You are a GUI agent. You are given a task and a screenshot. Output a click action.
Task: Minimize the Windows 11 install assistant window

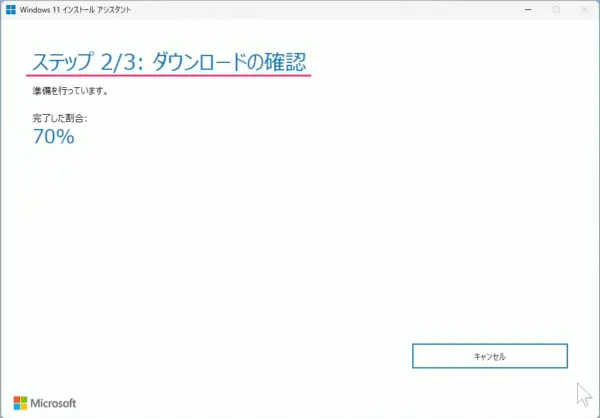[x=528, y=10]
